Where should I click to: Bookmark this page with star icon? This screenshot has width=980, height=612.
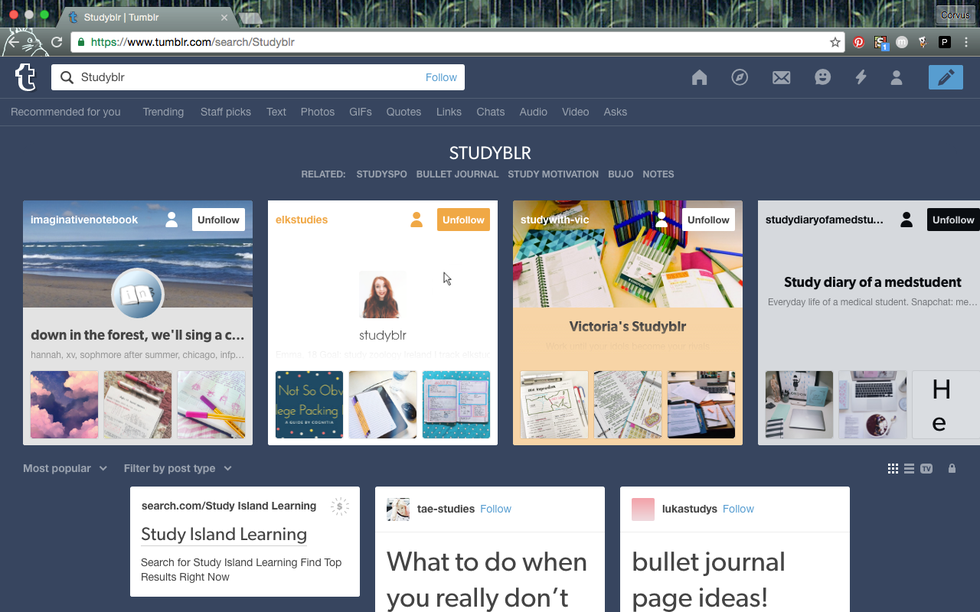[835, 42]
